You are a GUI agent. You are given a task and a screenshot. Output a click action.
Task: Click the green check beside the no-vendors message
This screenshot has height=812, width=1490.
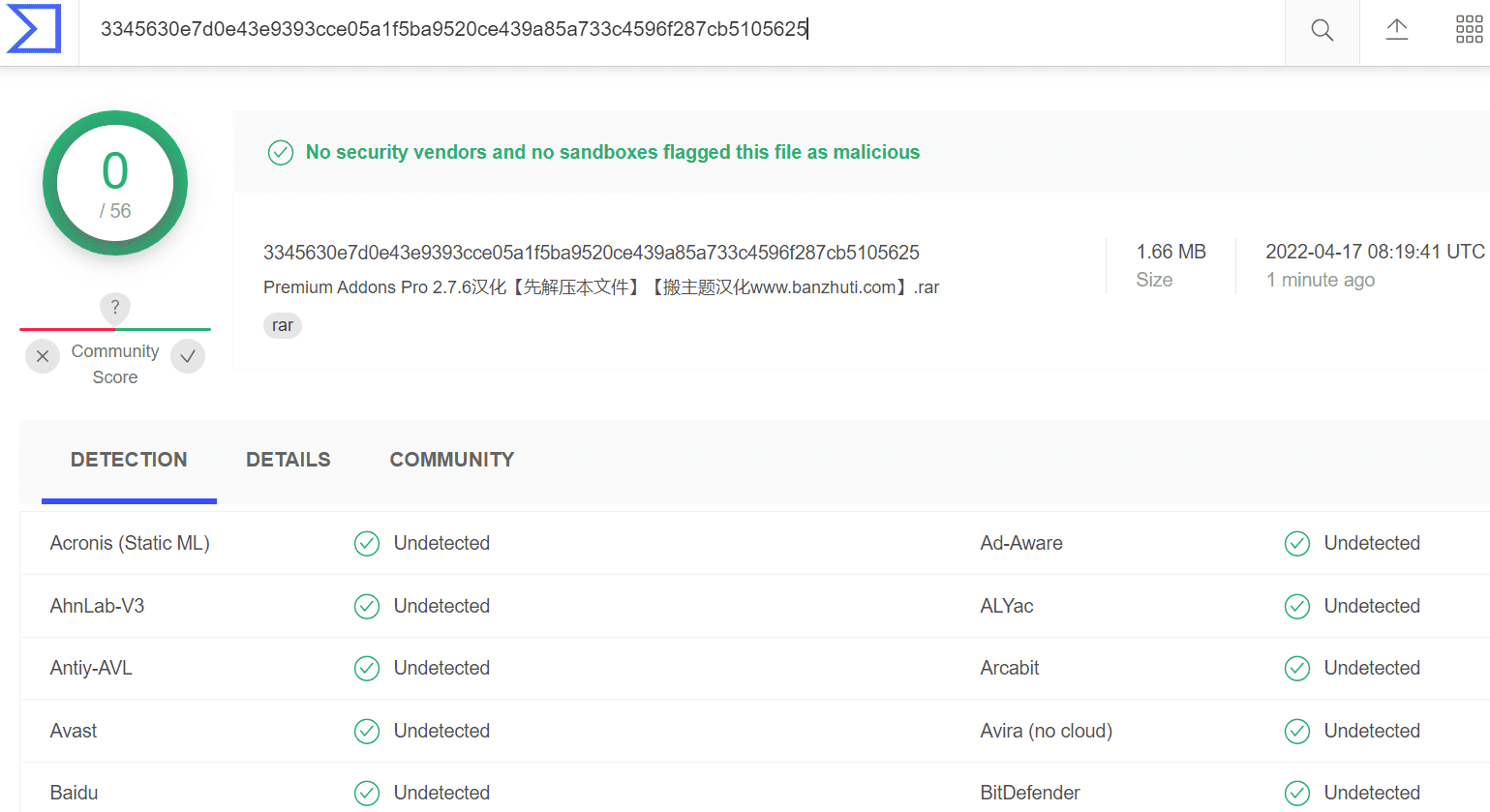coord(281,153)
